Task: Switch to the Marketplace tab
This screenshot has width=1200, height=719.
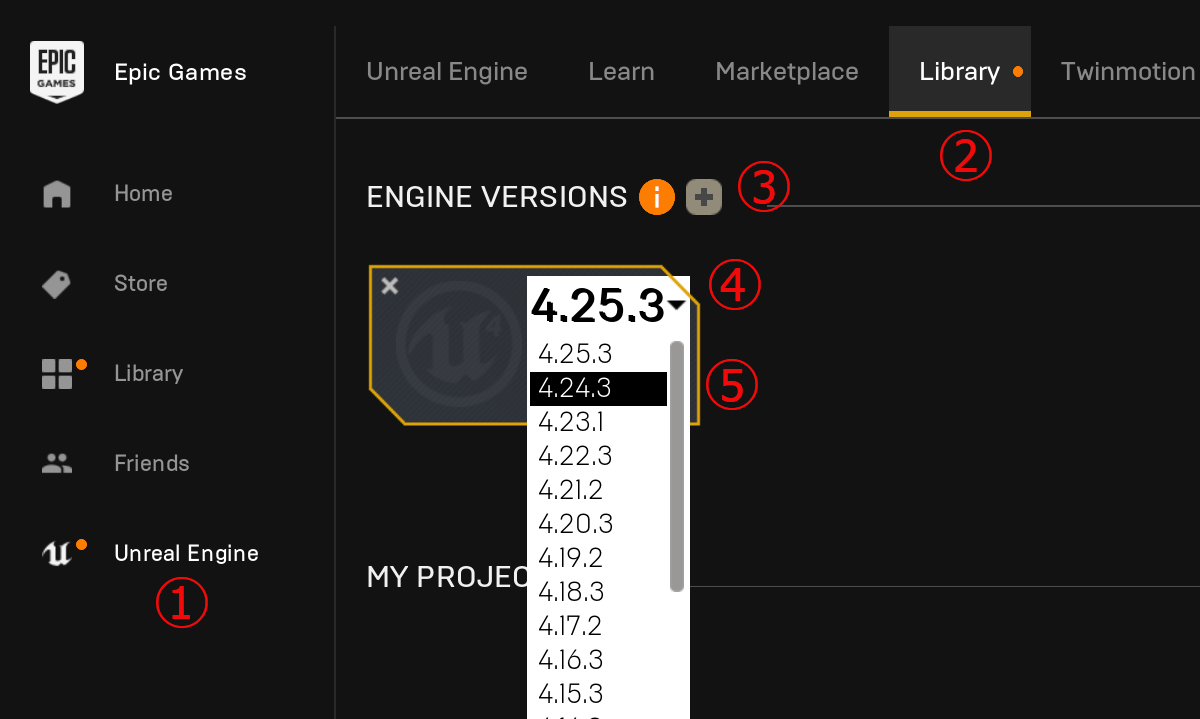Action: [787, 72]
